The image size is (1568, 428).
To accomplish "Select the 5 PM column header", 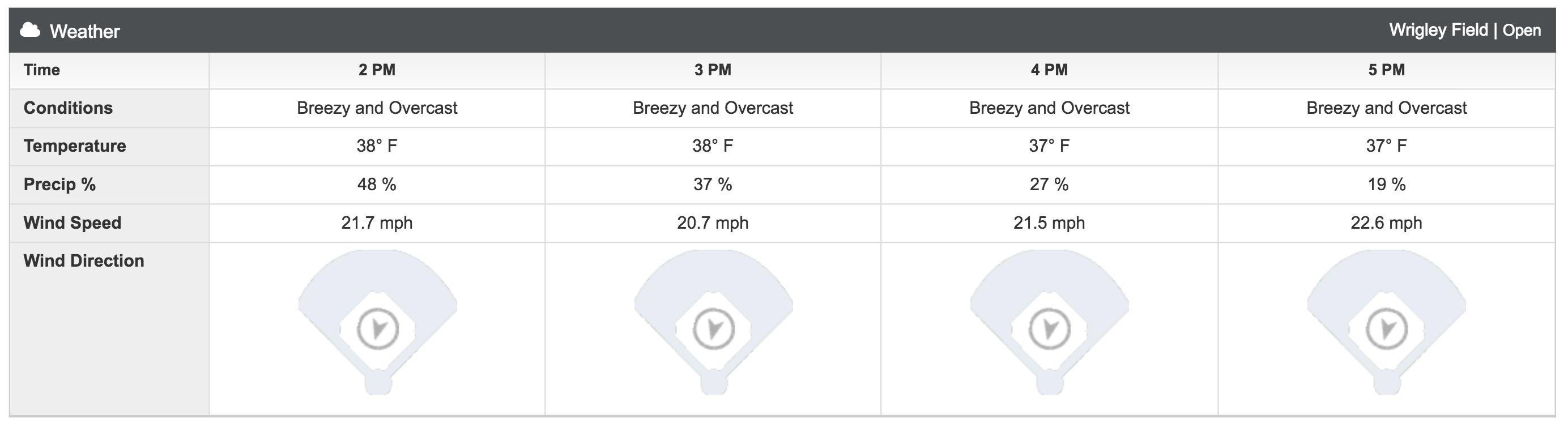I will pos(1387,70).
